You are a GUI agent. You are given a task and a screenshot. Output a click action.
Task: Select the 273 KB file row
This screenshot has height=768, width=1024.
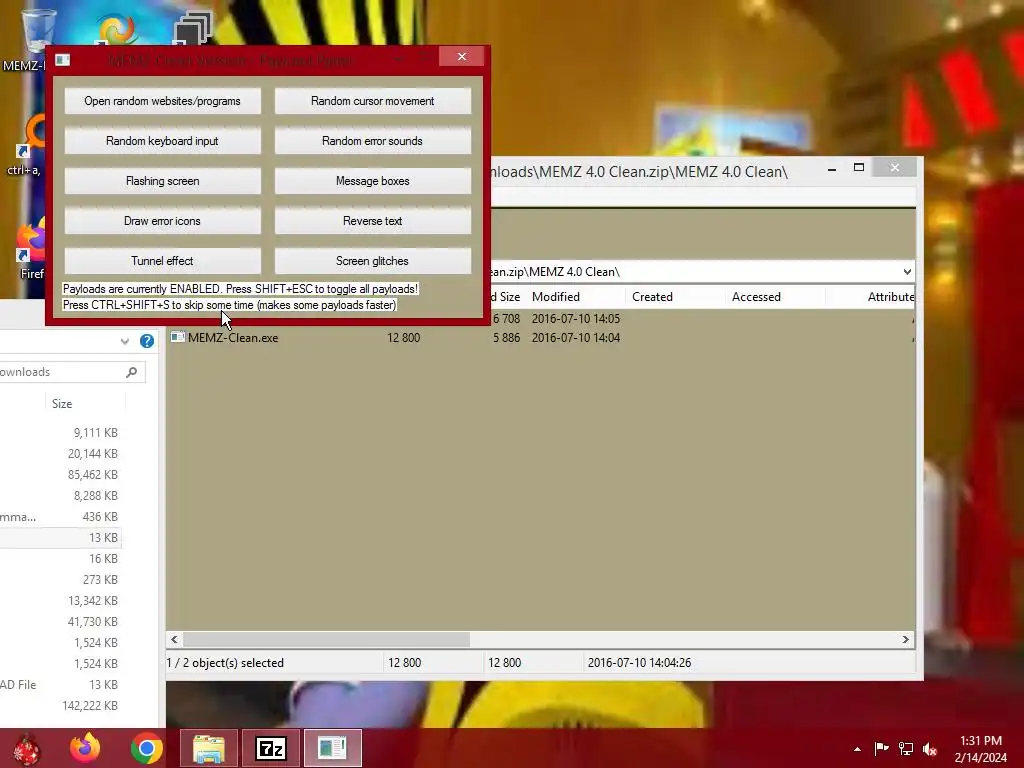(x=60, y=579)
